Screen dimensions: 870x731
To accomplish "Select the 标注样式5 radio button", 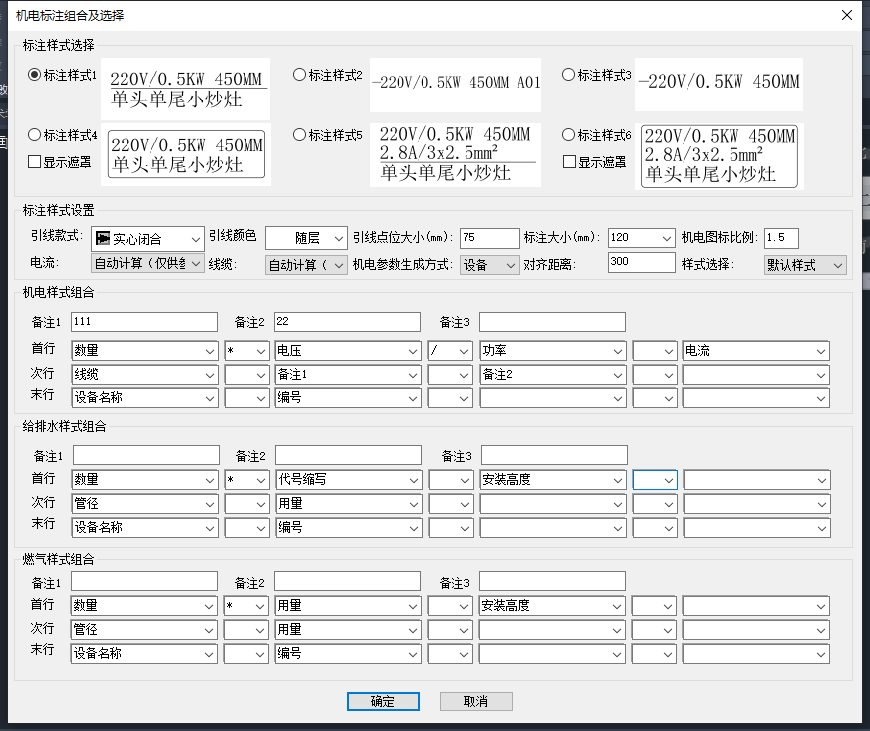I will [299, 134].
